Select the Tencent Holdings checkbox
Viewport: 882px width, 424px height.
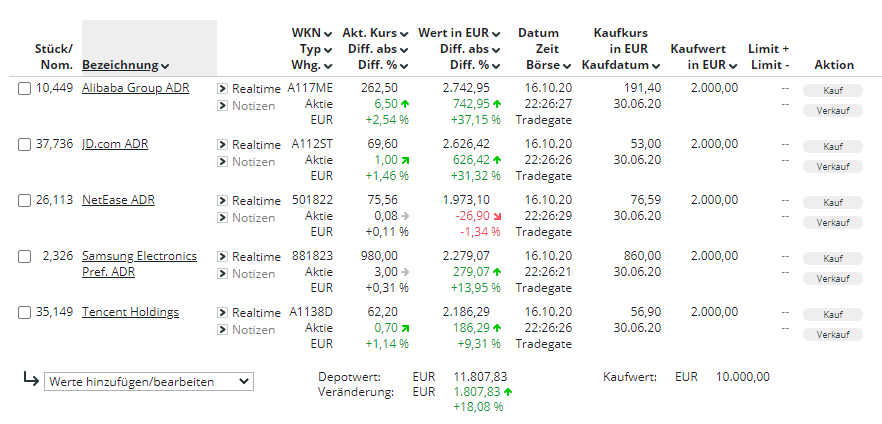coord(24,313)
